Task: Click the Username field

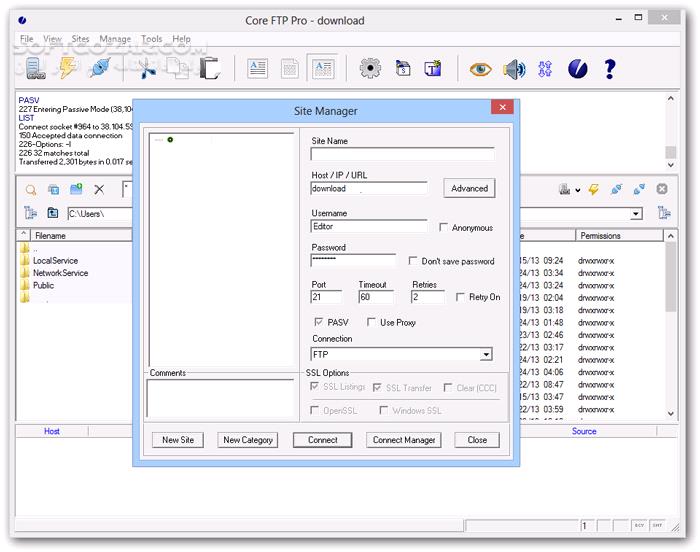Action: 368,226
